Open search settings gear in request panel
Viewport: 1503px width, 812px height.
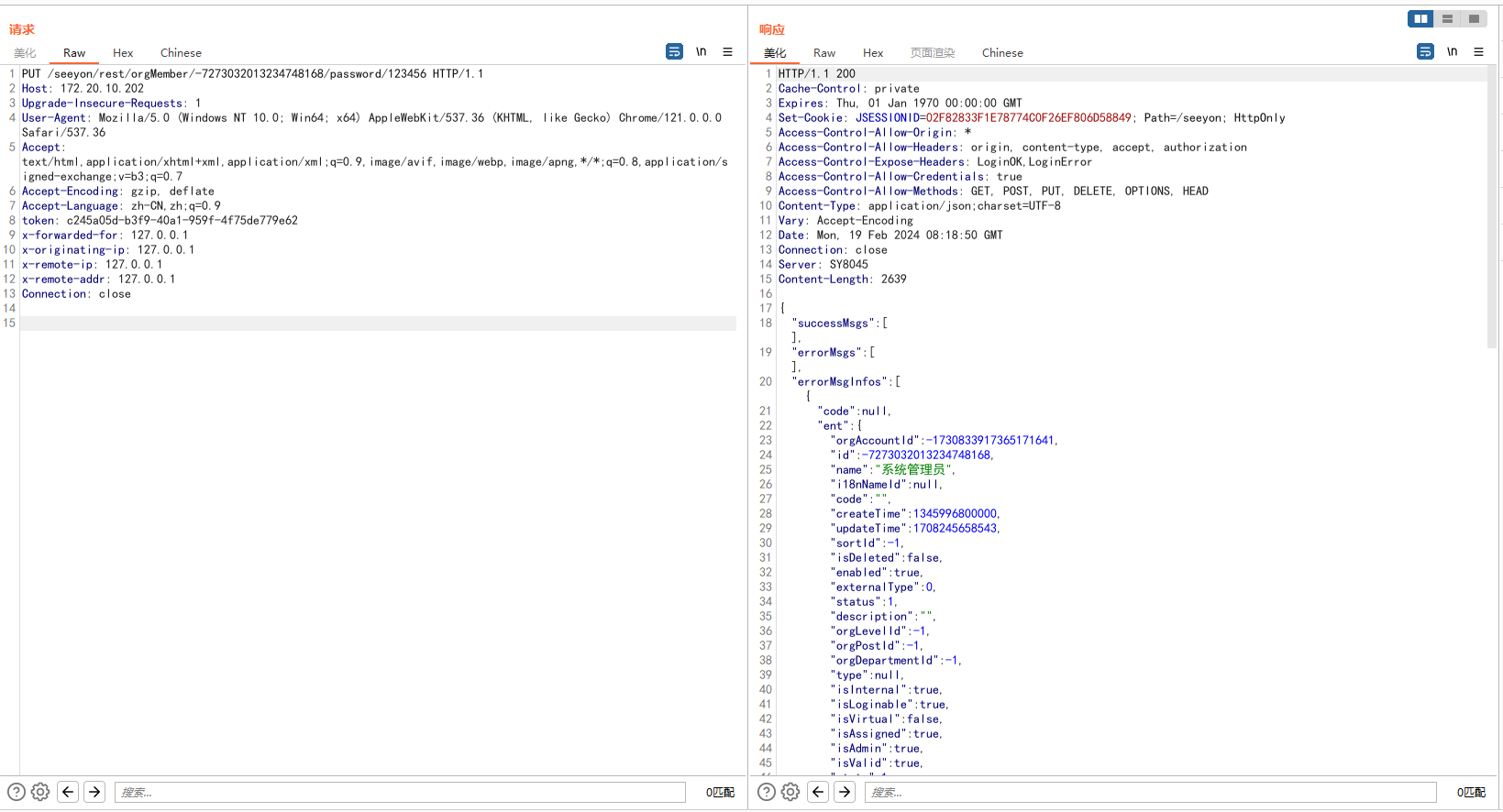click(x=40, y=792)
